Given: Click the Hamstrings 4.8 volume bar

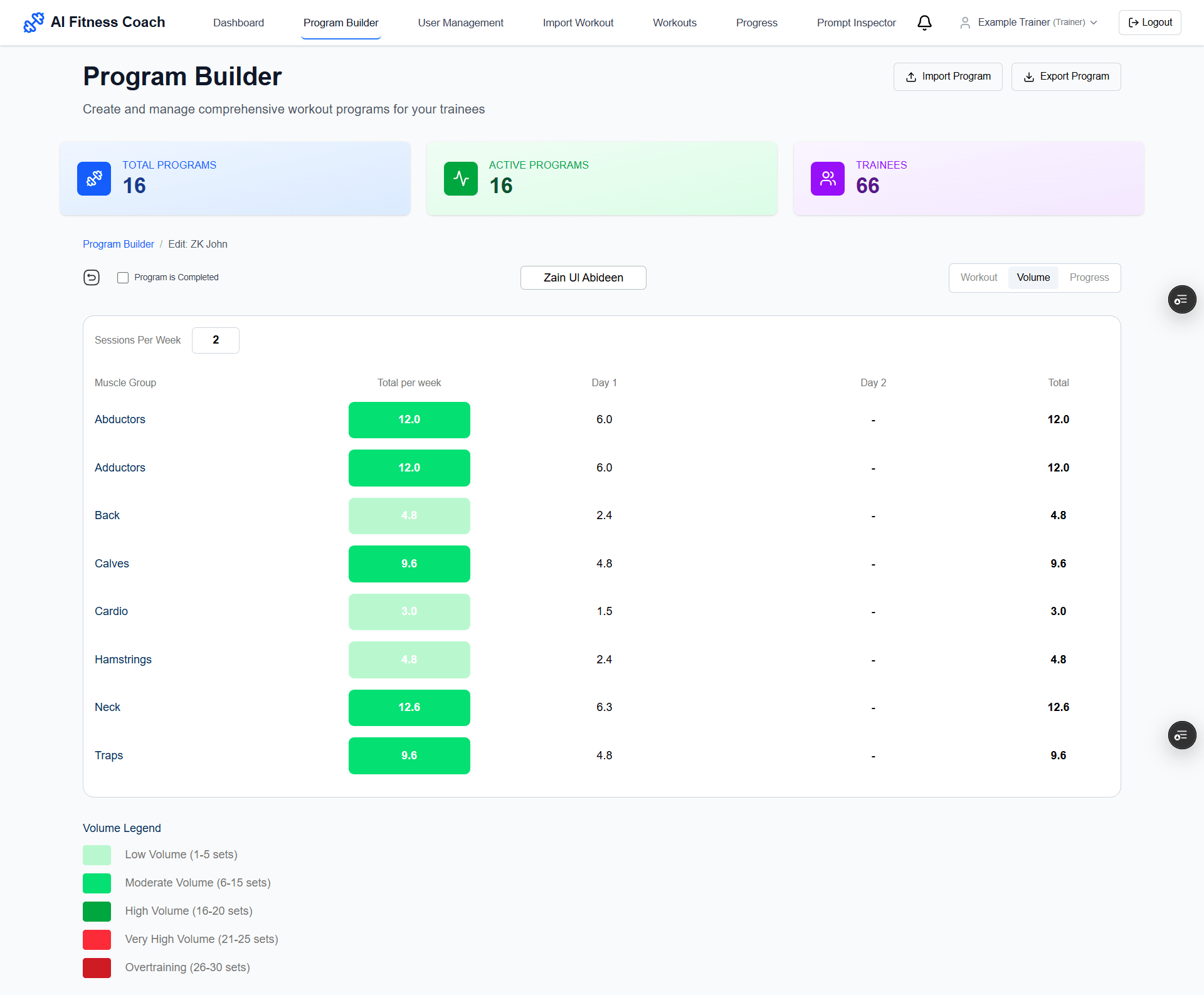Looking at the screenshot, I should [409, 660].
